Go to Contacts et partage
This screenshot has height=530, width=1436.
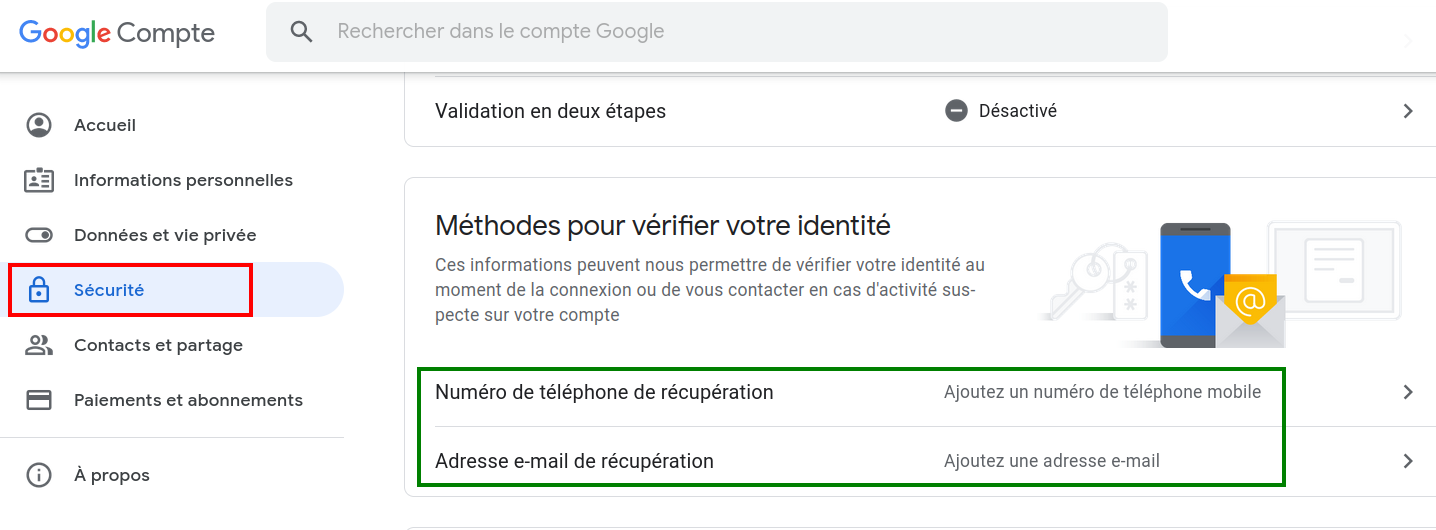[172, 345]
